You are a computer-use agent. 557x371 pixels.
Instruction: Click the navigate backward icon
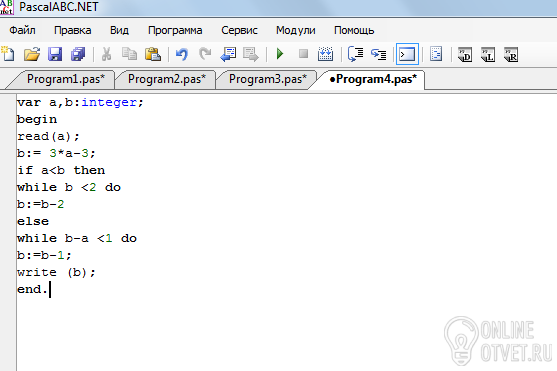coord(228,54)
